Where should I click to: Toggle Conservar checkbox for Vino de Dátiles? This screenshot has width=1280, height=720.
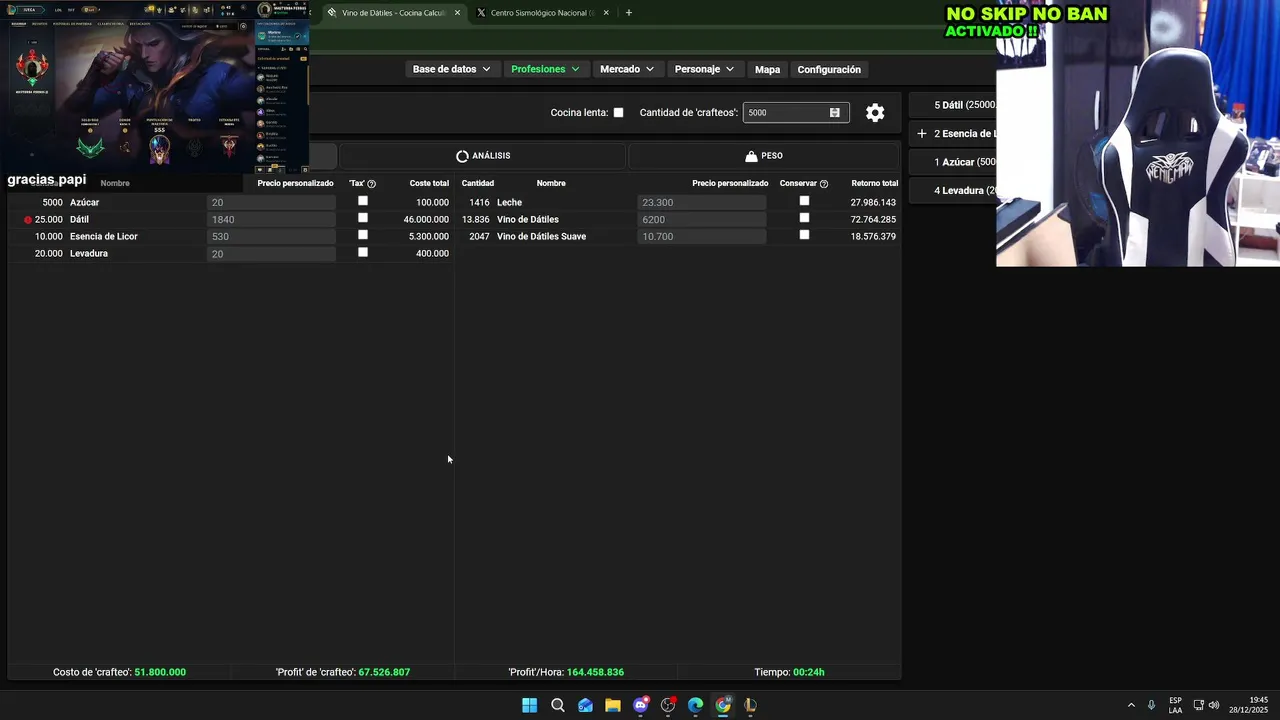(804, 218)
